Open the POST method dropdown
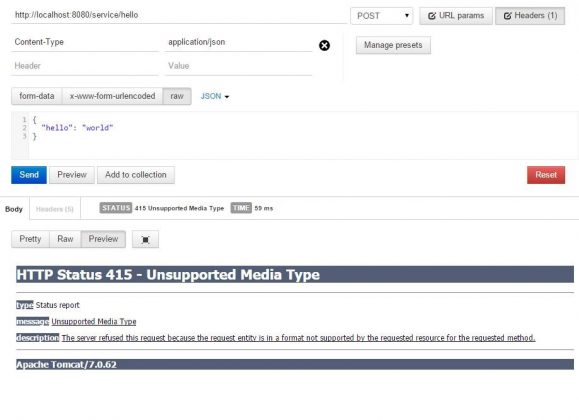 [381, 16]
